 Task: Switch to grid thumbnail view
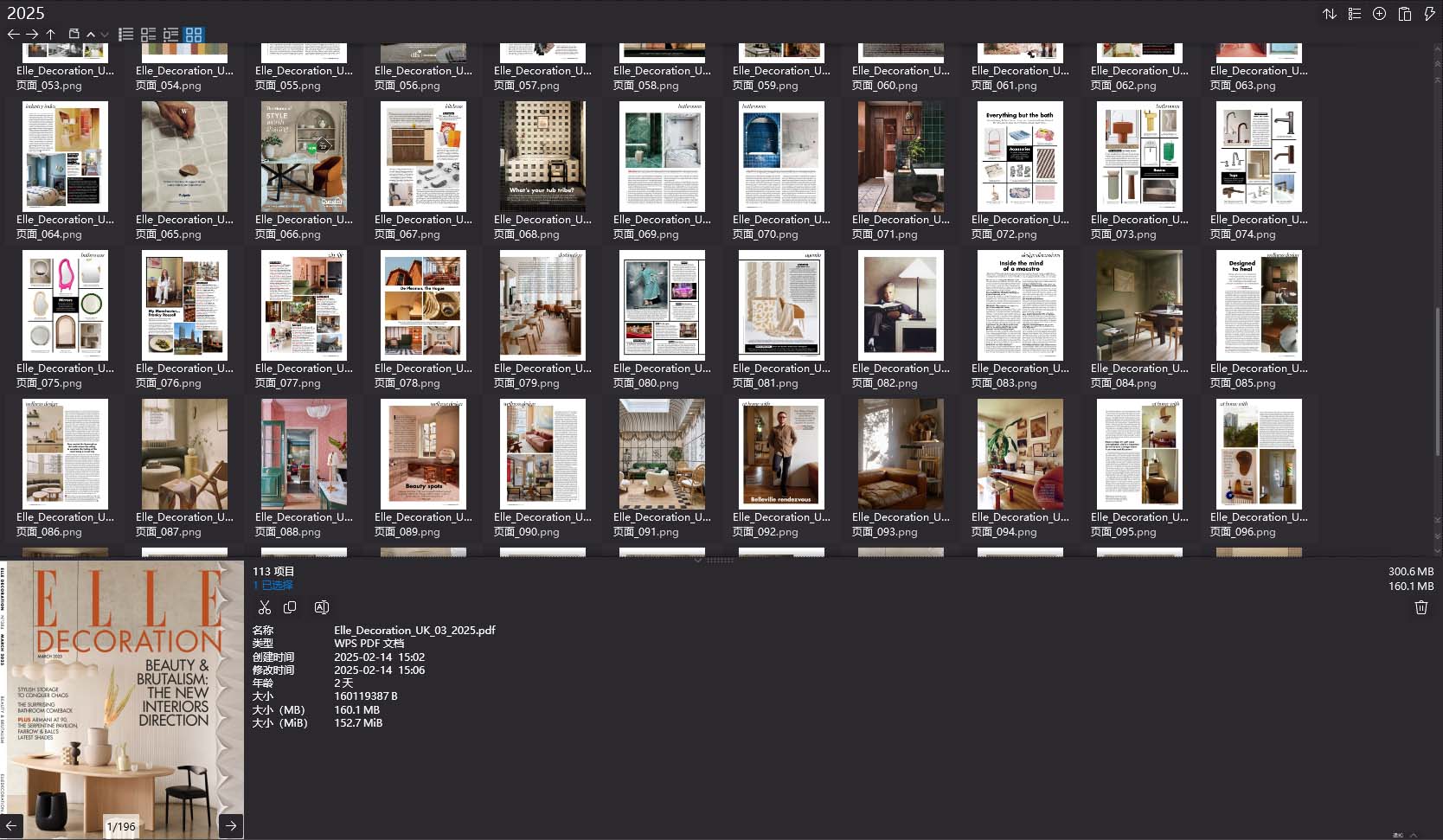[x=194, y=35]
